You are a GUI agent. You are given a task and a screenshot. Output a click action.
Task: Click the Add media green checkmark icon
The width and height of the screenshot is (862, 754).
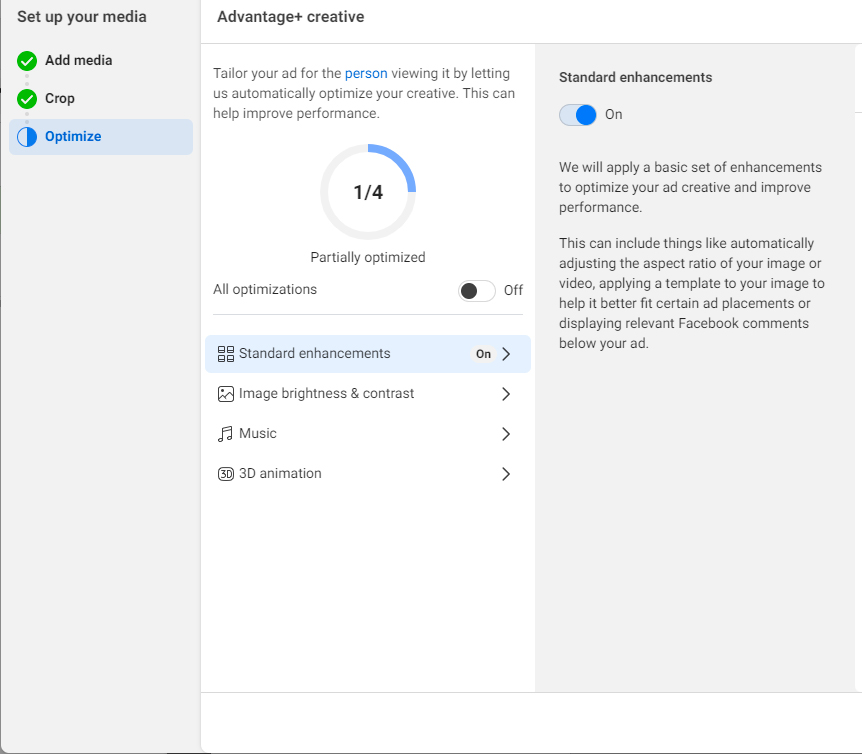click(x=27, y=61)
